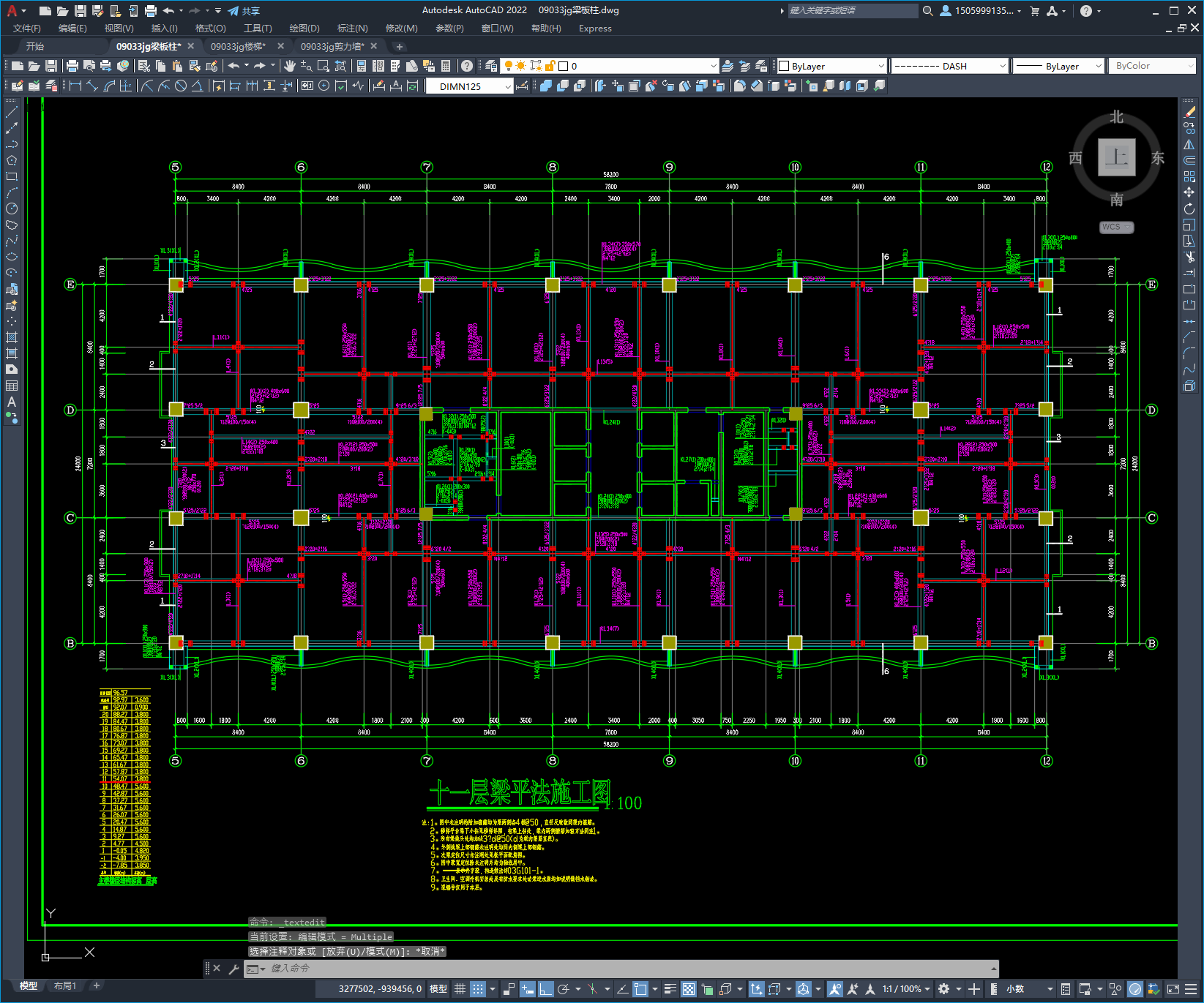Click the Zoom Window icon

point(324,66)
